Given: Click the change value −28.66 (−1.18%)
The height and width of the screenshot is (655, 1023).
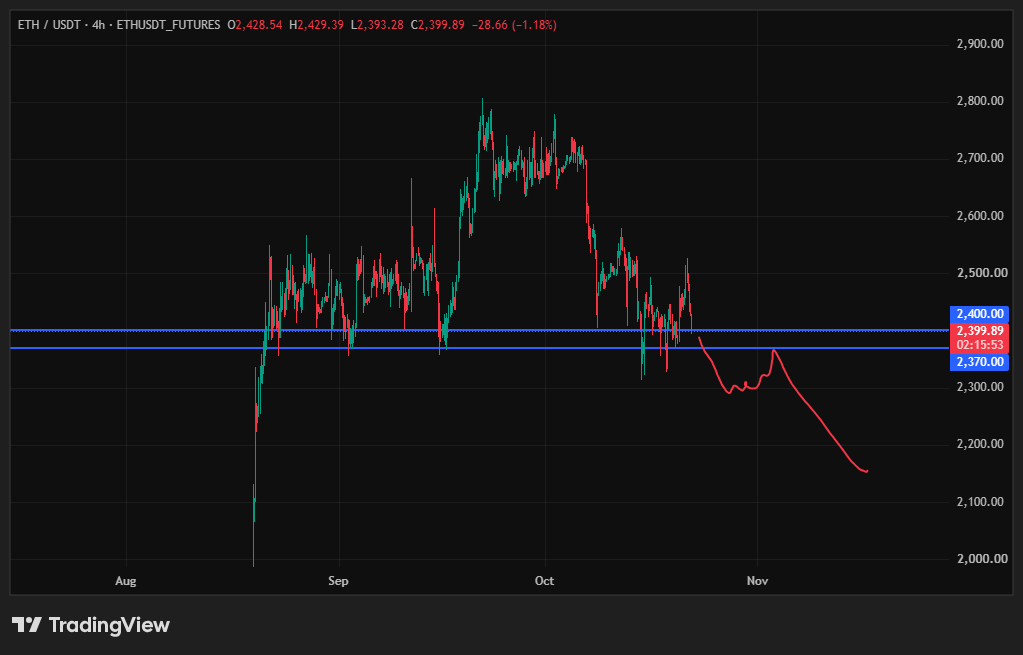Looking at the screenshot, I should coord(513,25).
